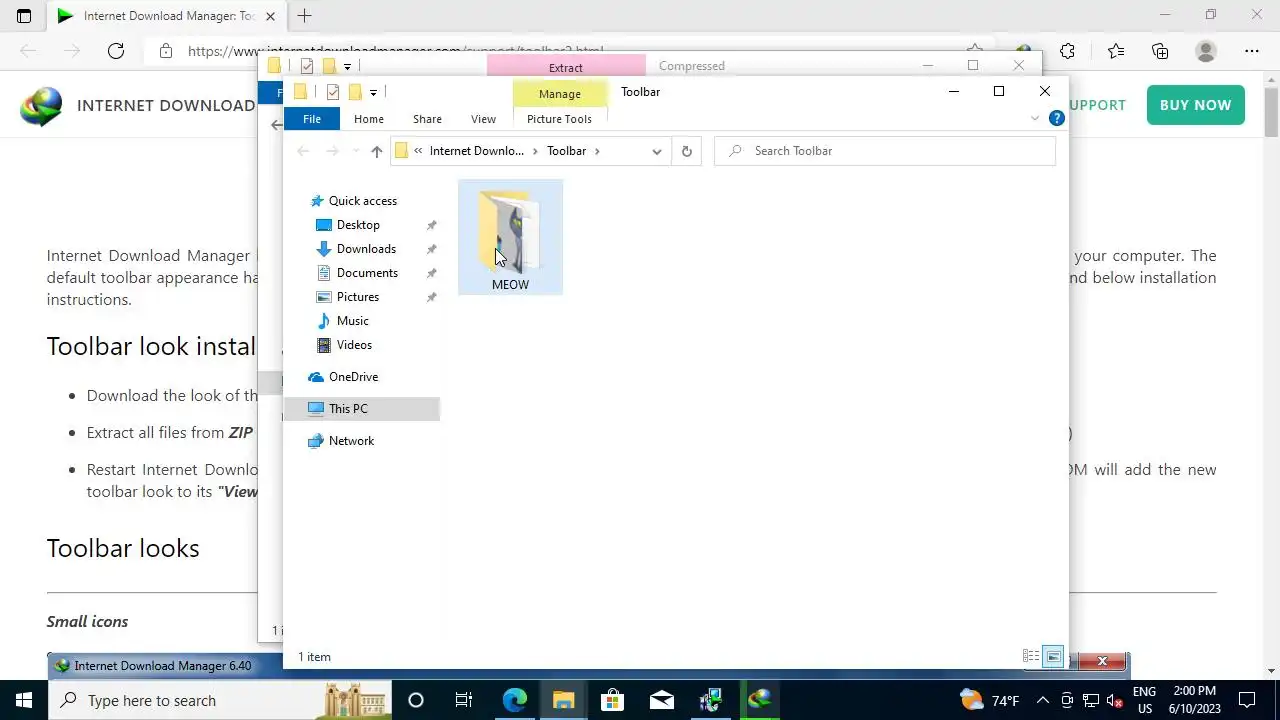
Task: Open the File menu in Toolbar window
Action: (x=312, y=119)
